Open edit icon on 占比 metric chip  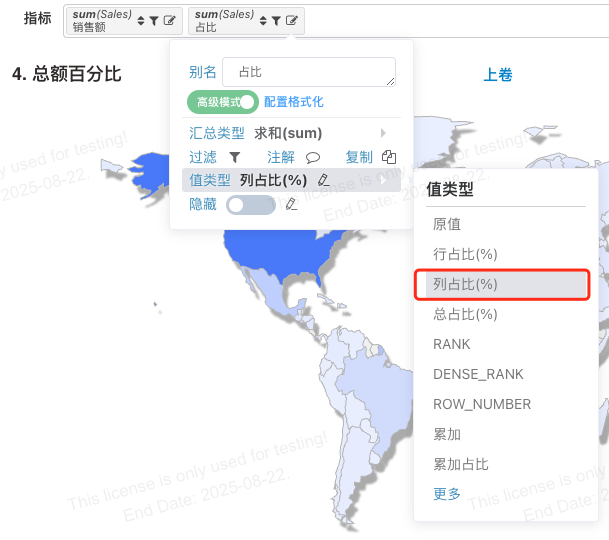tap(292, 20)
